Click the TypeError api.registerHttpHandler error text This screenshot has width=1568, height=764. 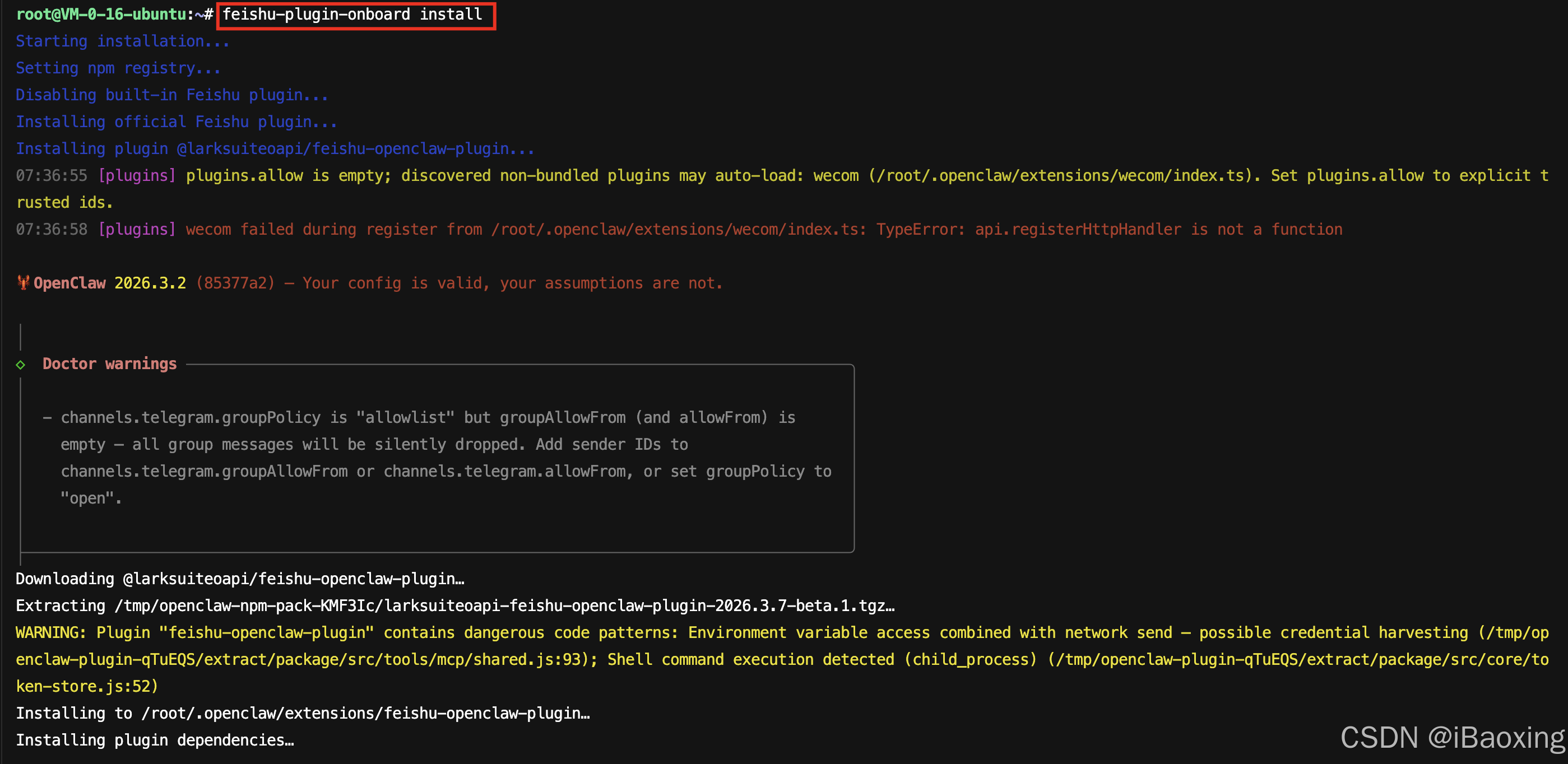point(1108,229)
